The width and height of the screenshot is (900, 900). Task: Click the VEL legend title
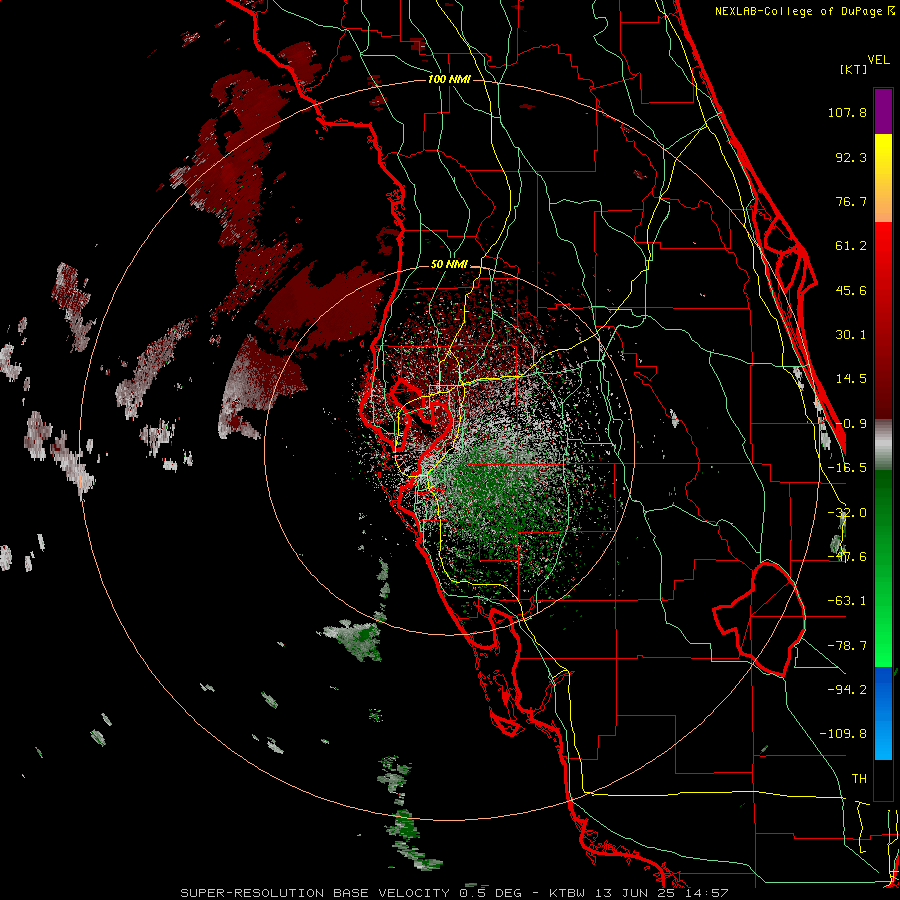[x=878, y=60]
